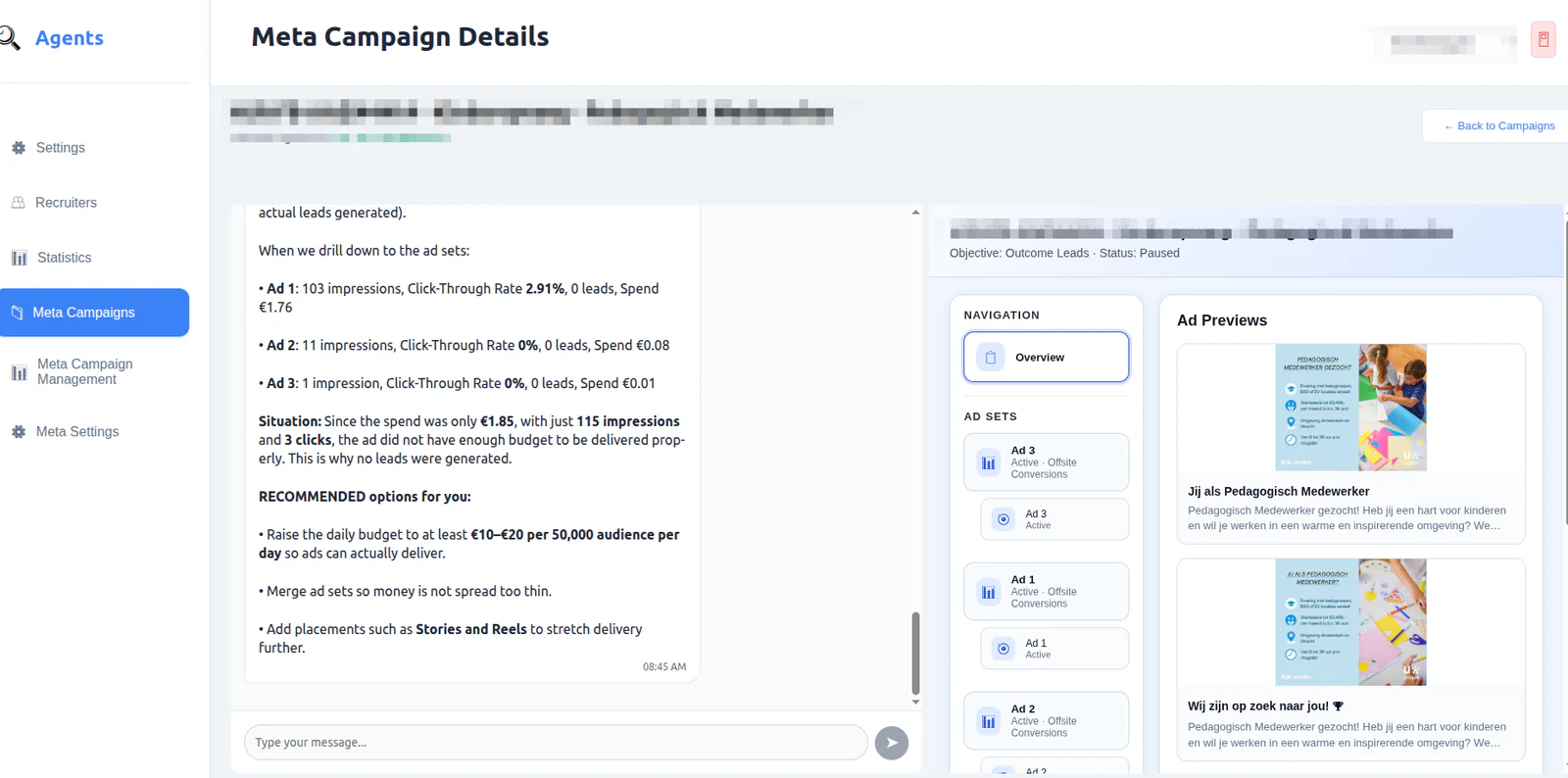
Task: Click the chat scrollbar up arrow
Action: (915, 212)
